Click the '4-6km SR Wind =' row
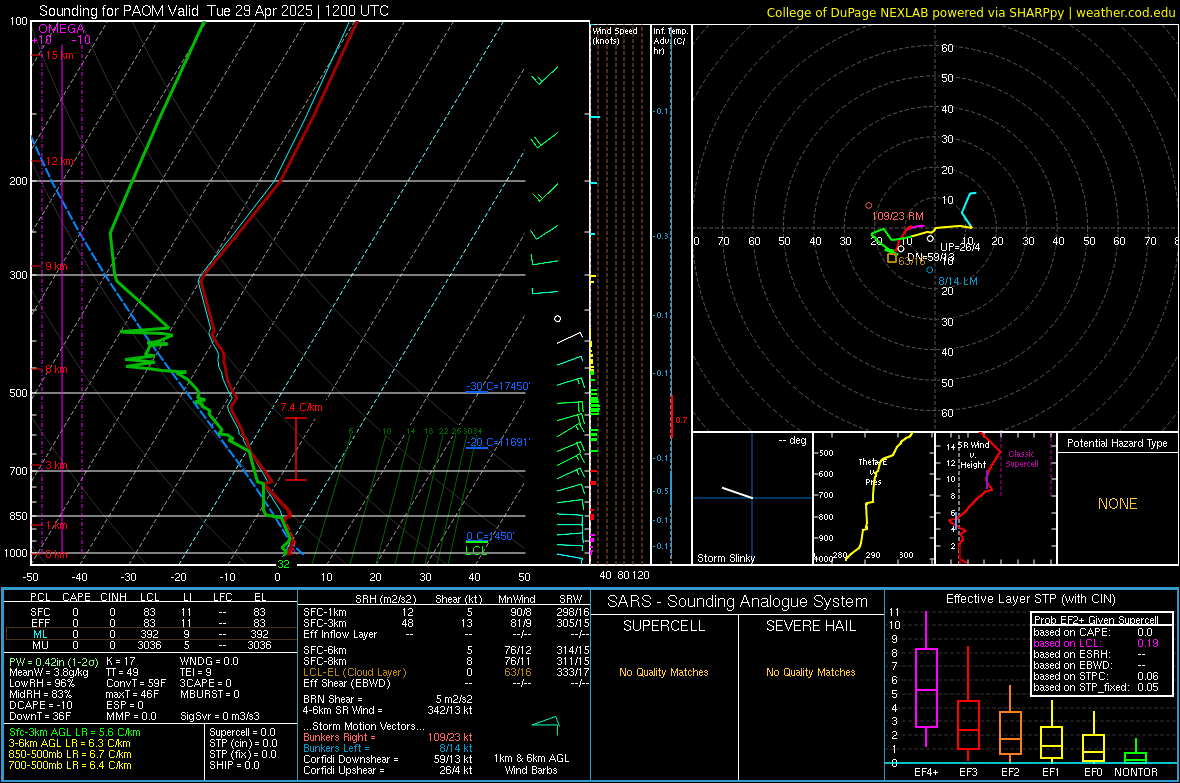 [388, 710]
